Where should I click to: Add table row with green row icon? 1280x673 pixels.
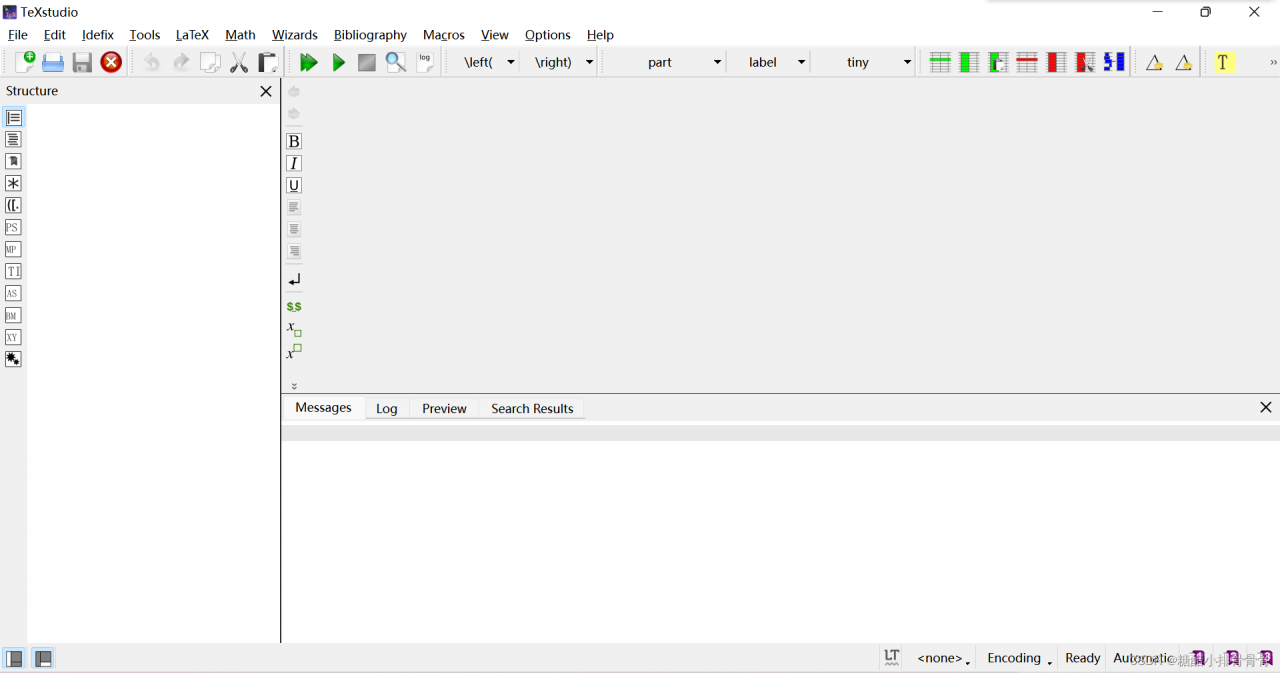point(940,62)
